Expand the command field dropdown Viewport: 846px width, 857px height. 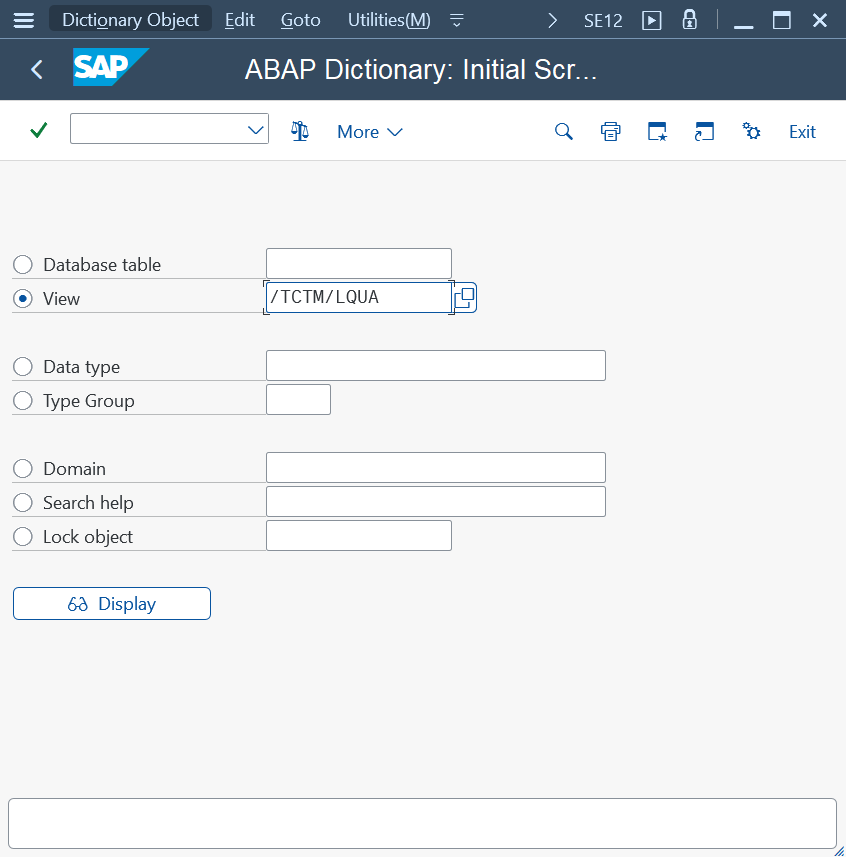[x=254, y=129]
